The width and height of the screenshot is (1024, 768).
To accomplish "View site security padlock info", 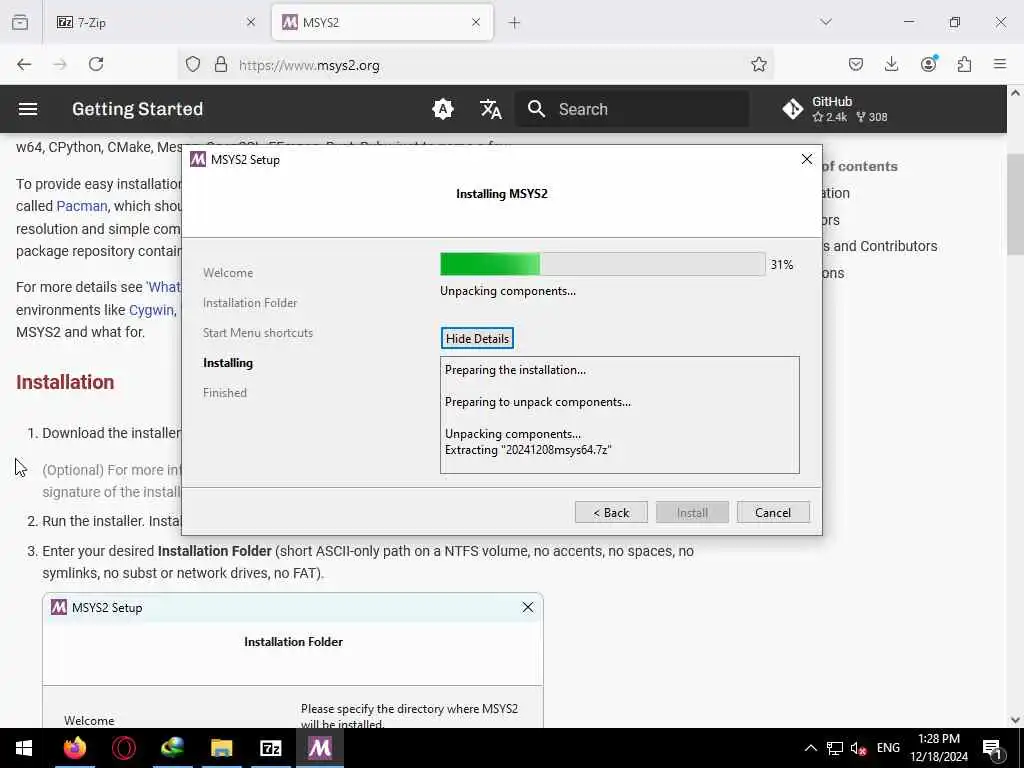I will point(221,65).
